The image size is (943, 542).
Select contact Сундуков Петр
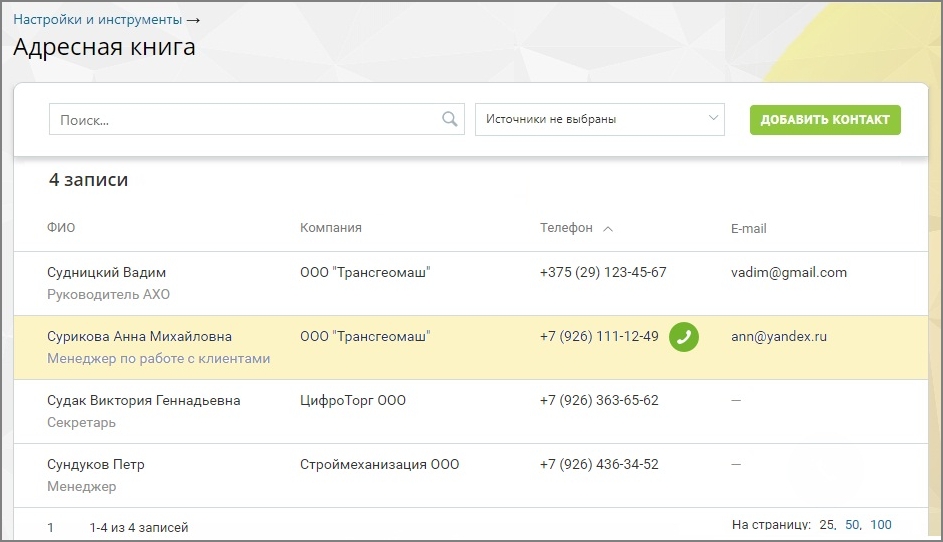(96, 464)
